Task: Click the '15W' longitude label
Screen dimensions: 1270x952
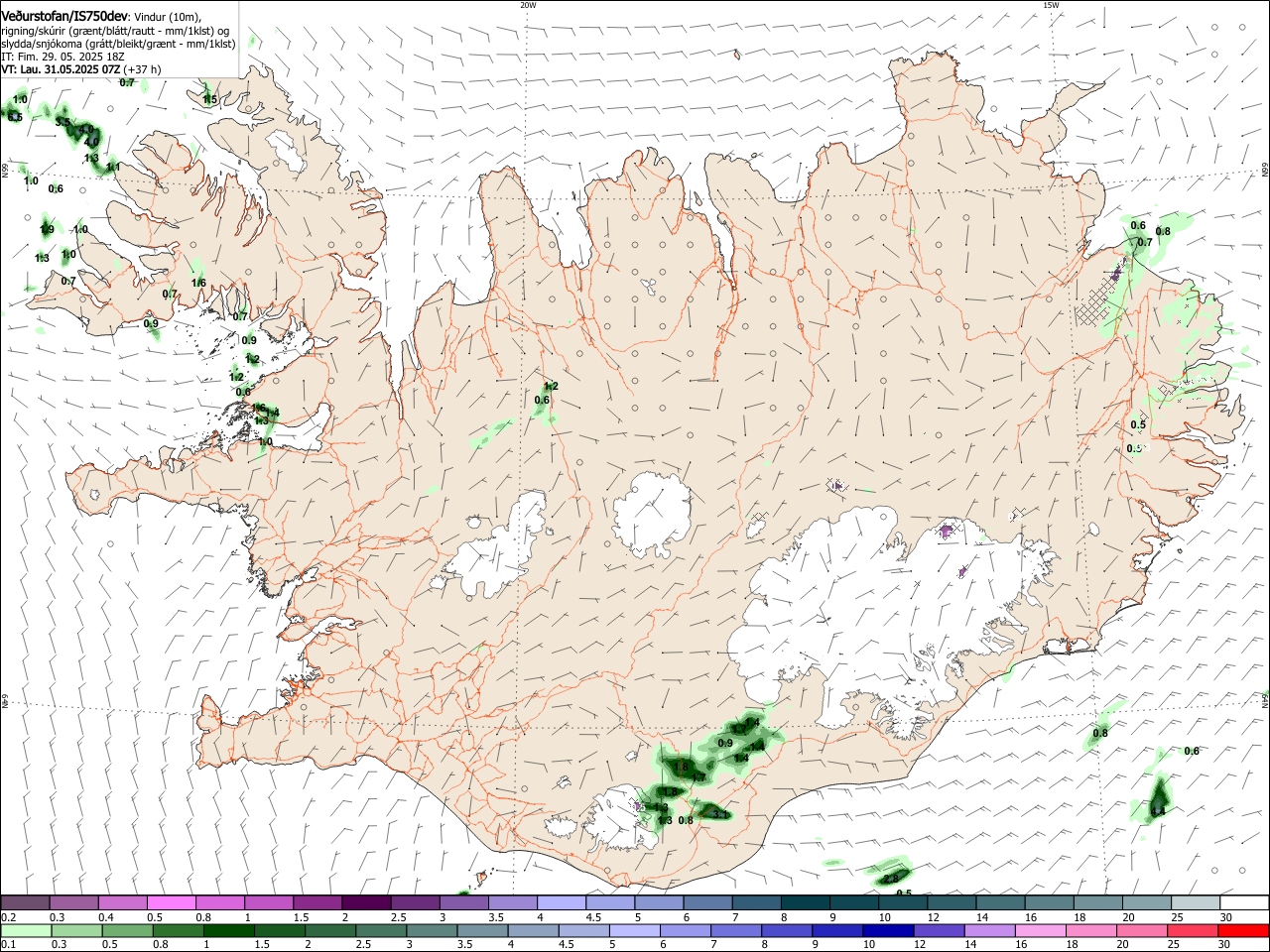Action: click(1051, 5)
